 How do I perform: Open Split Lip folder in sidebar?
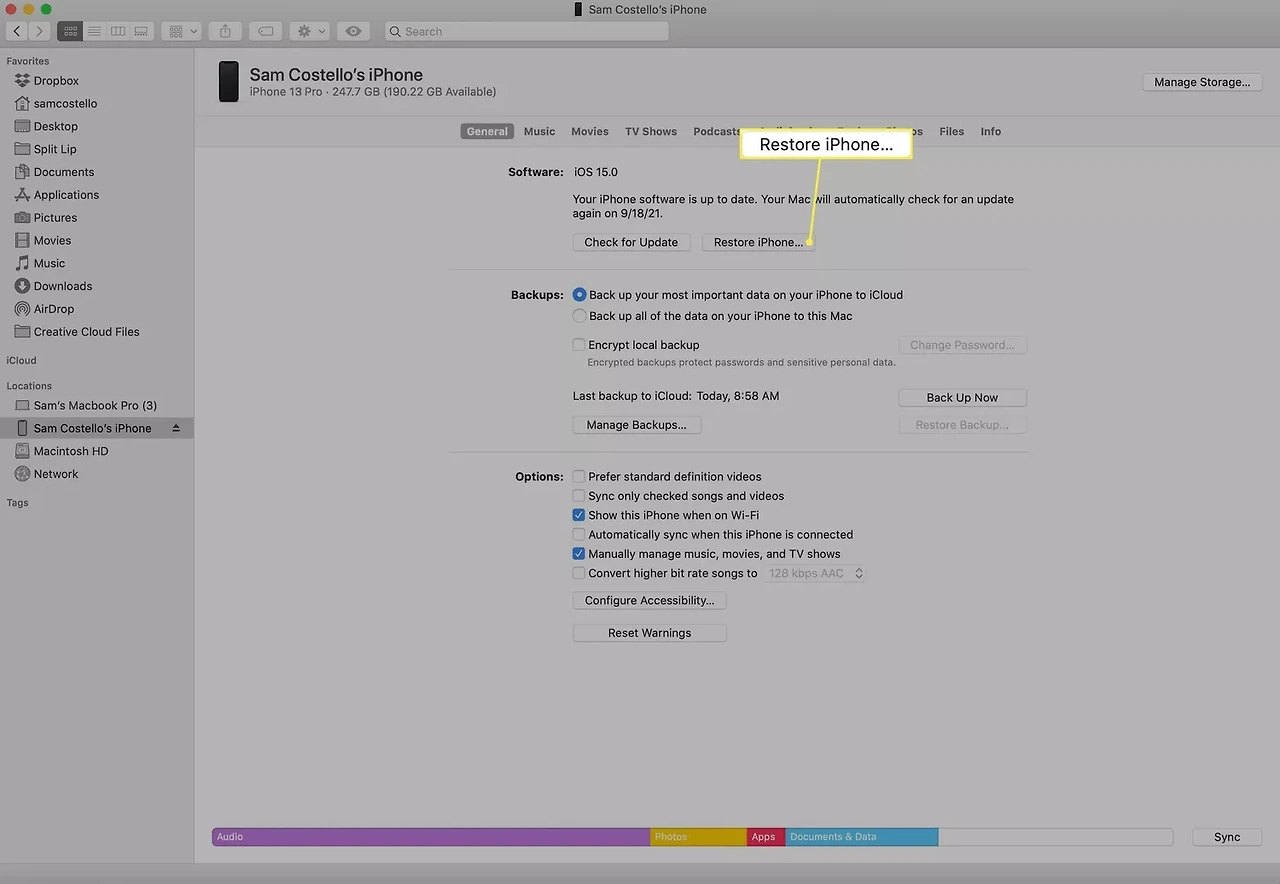[x=55, y=150]
